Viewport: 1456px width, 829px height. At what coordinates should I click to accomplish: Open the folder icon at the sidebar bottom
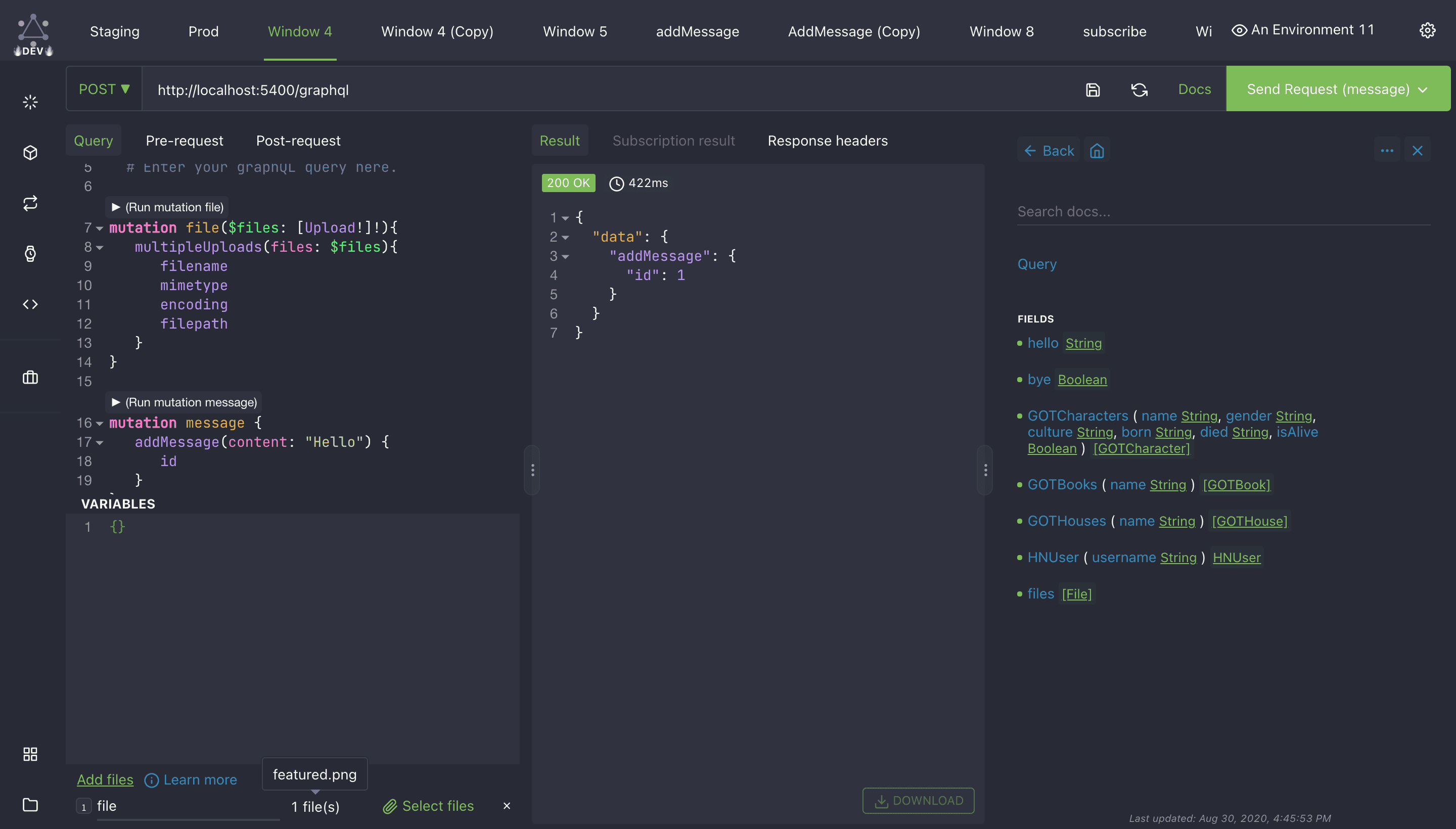click(30, 805)
